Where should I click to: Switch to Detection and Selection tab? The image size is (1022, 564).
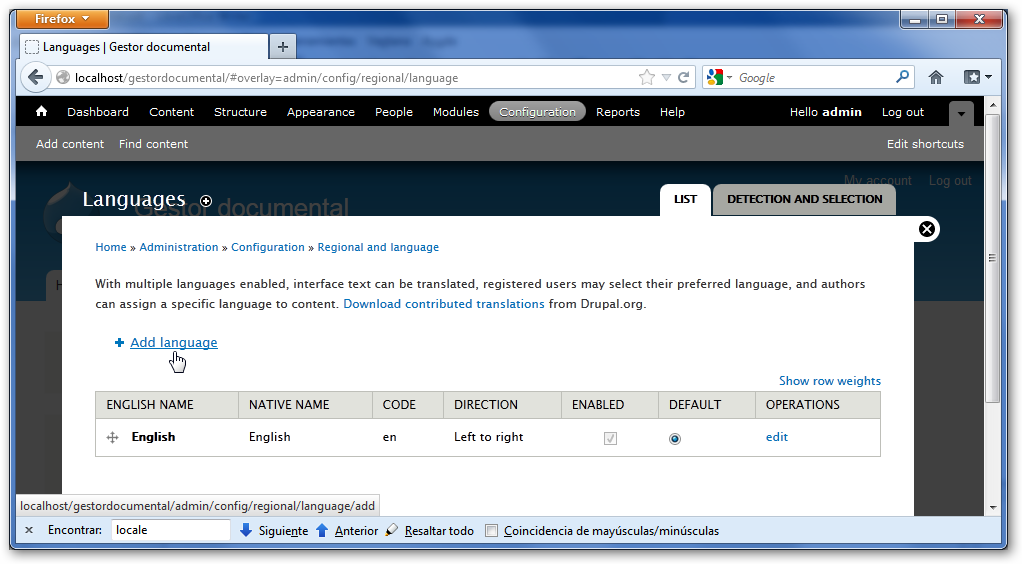pos(804,199)
